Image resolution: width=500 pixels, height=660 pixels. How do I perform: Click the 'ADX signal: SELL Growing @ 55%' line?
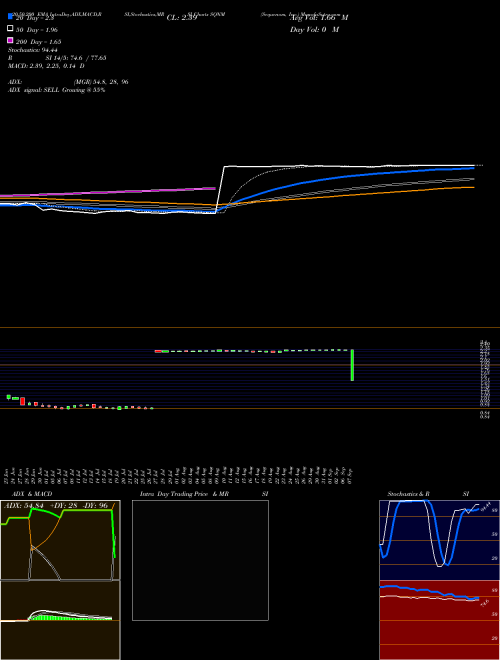coord(56,90)
